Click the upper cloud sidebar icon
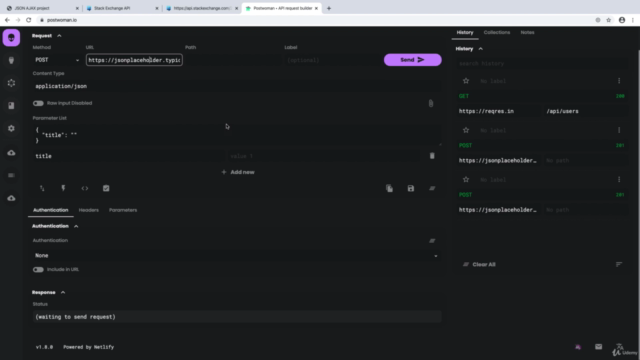The height and width of the screenshot is (360, 640). coord(11,153)
